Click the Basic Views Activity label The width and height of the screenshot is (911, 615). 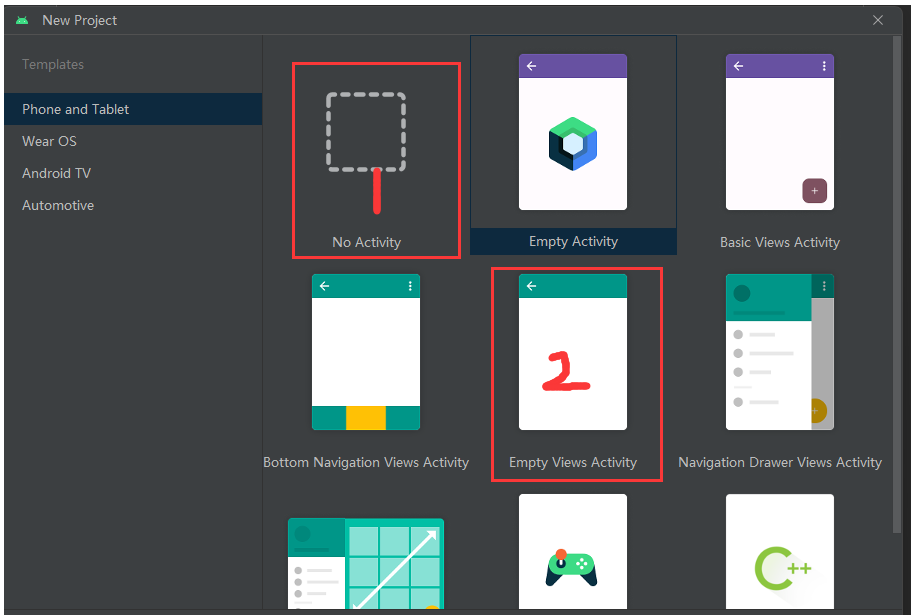[x=780, y=242]
